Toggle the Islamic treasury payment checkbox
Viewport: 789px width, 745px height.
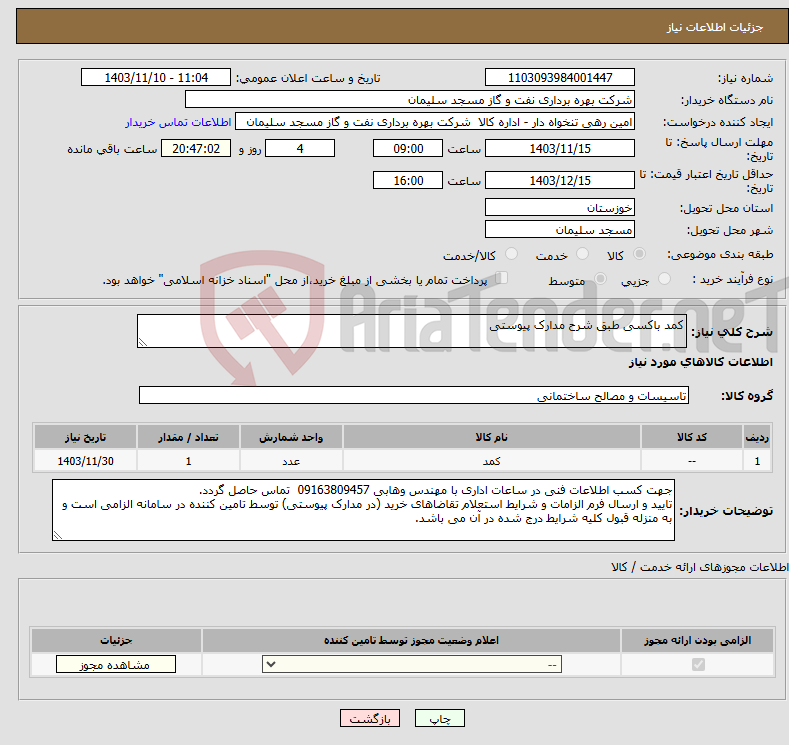coord(502,278)
